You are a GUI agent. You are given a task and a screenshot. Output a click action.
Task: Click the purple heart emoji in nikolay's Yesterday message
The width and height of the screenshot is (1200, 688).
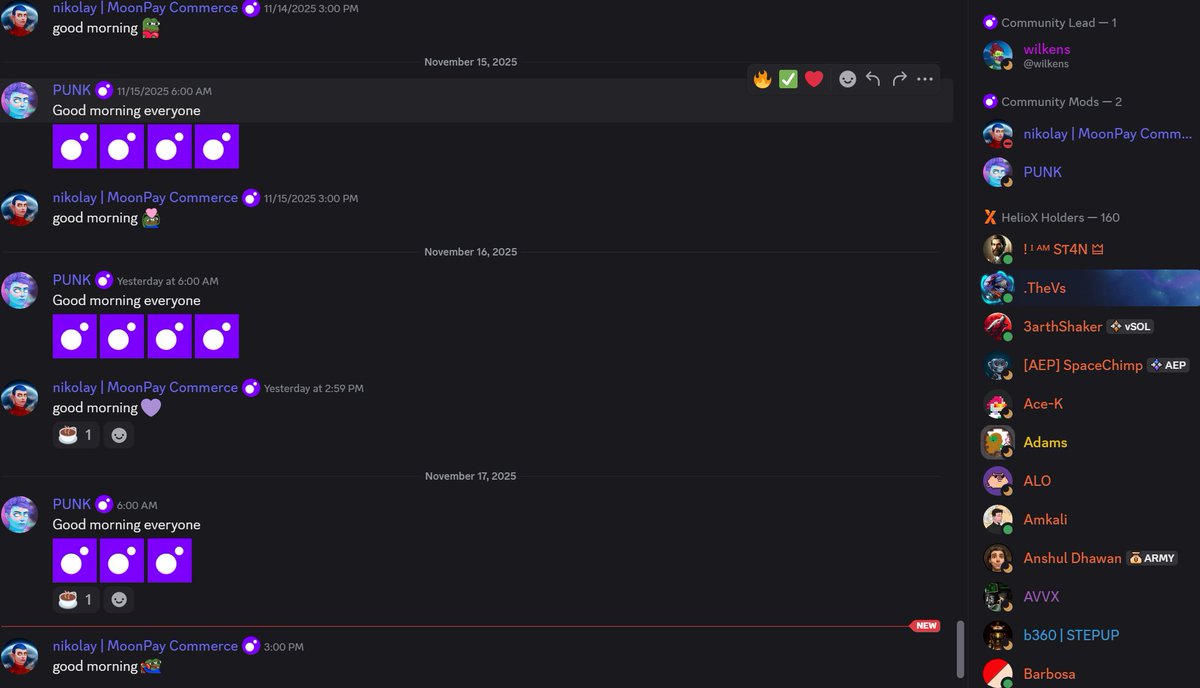pyautogui.click(x=151, y=408)
